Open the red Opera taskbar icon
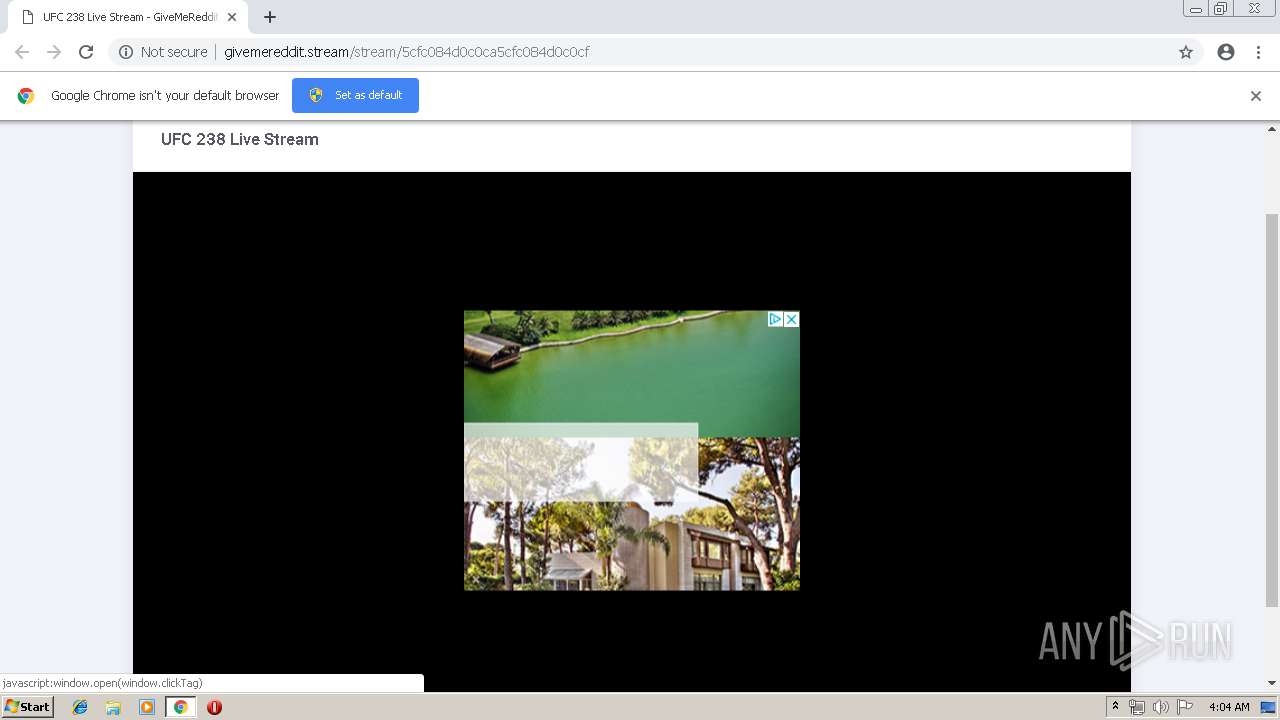The width and height of the screenshot is (1280, 720). (x=214, y=707)
